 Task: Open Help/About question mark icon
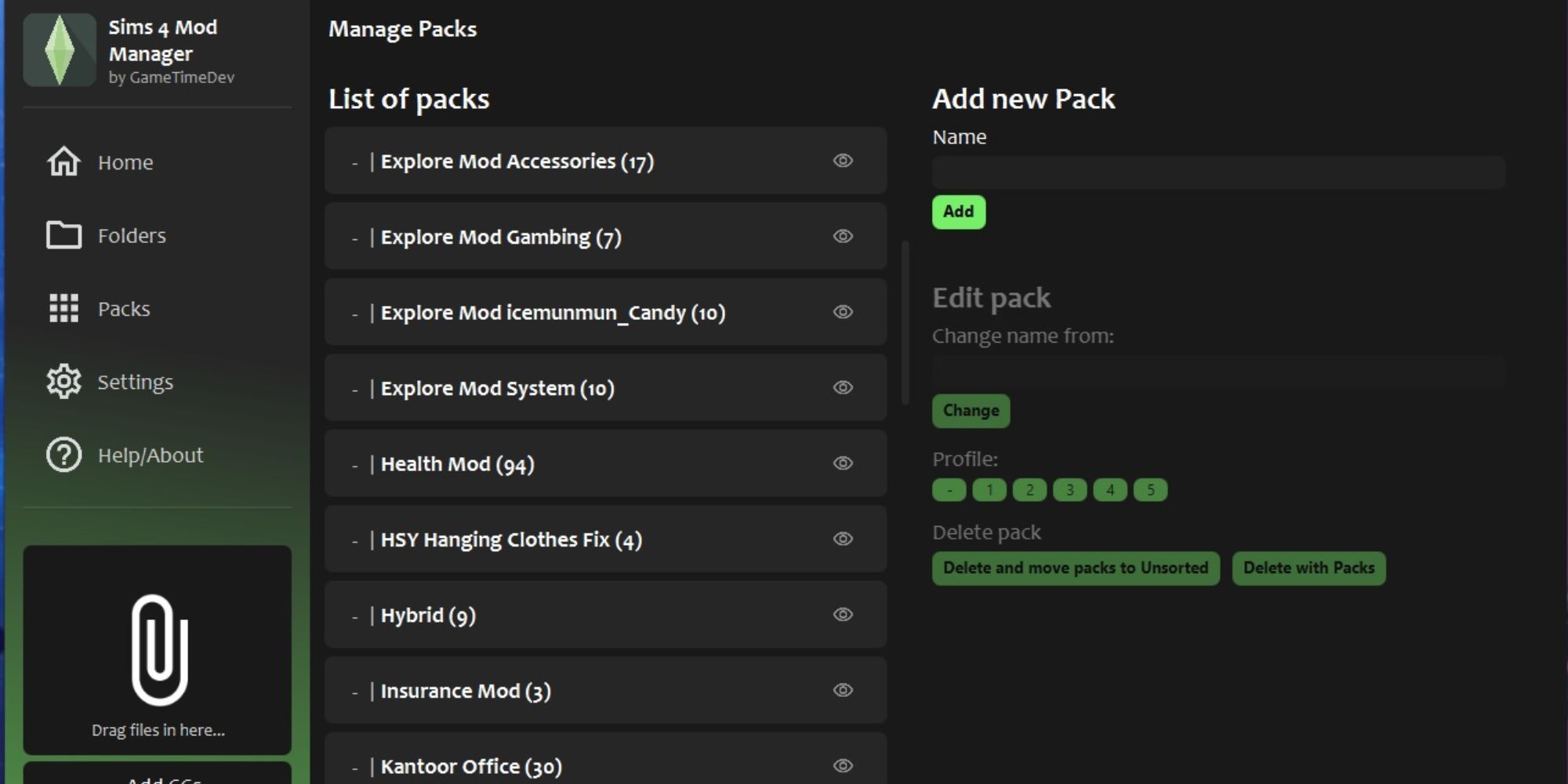point(64,455)
